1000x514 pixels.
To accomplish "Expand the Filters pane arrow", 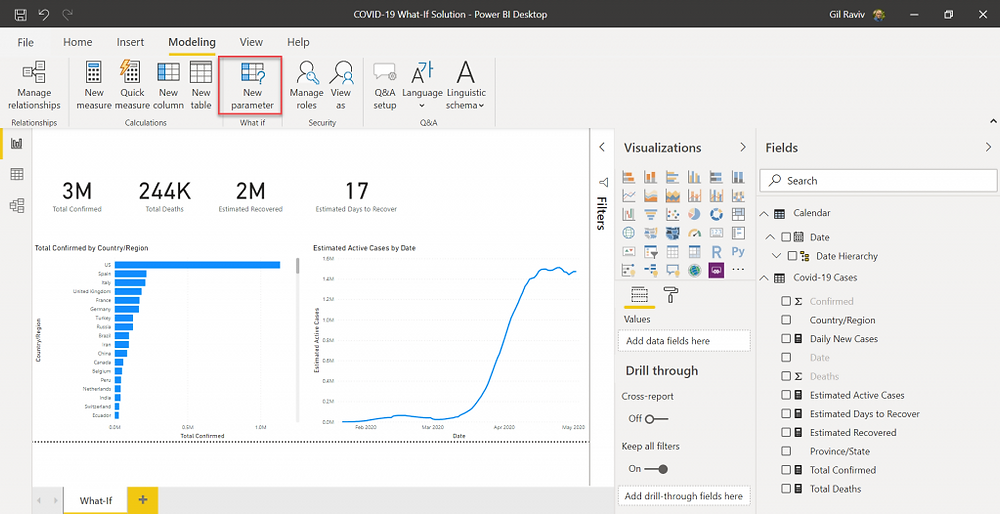I will pyautogui.click(x=601, y=147).
